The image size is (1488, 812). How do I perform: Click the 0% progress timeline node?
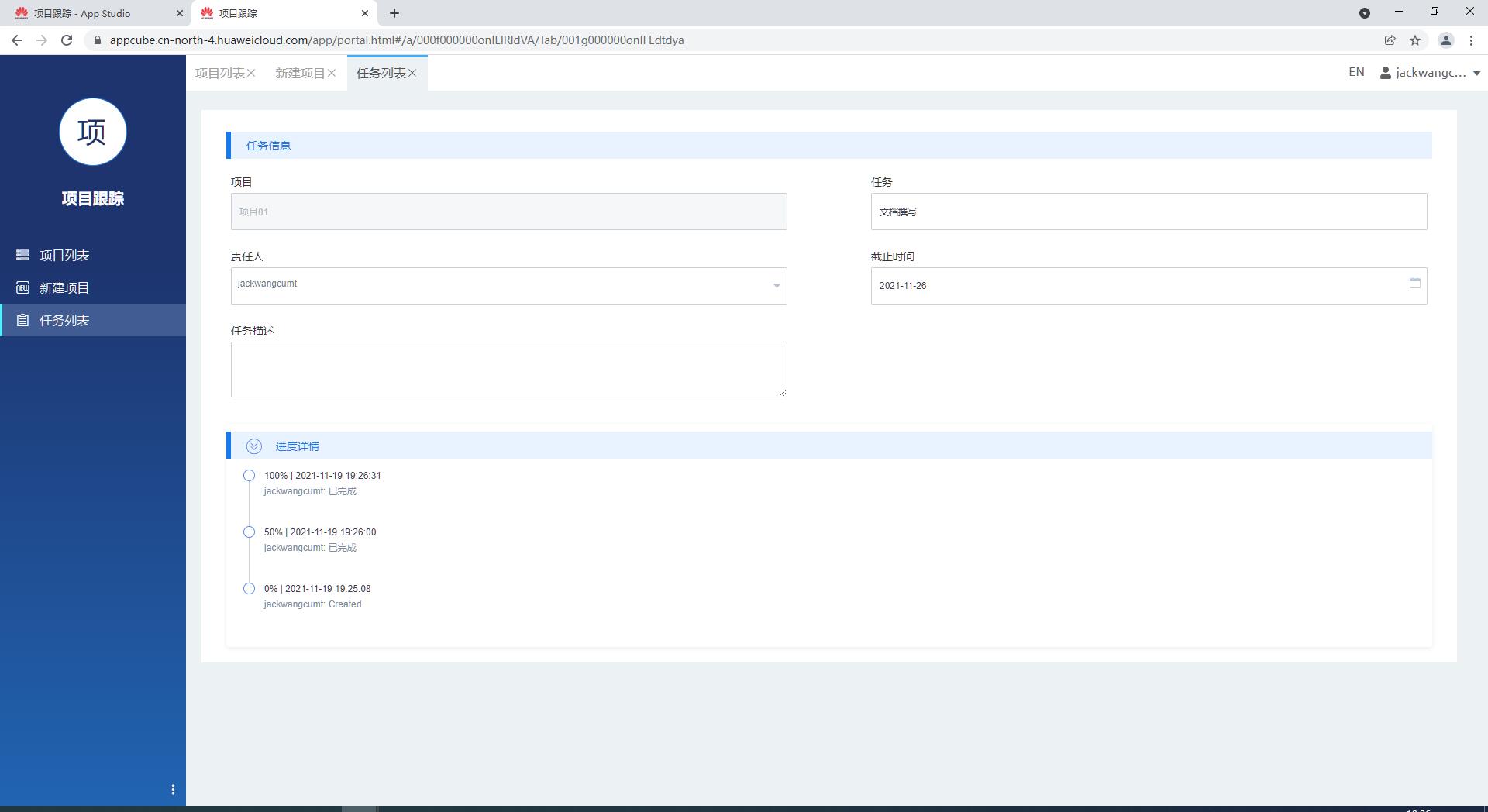pos(249,589)
